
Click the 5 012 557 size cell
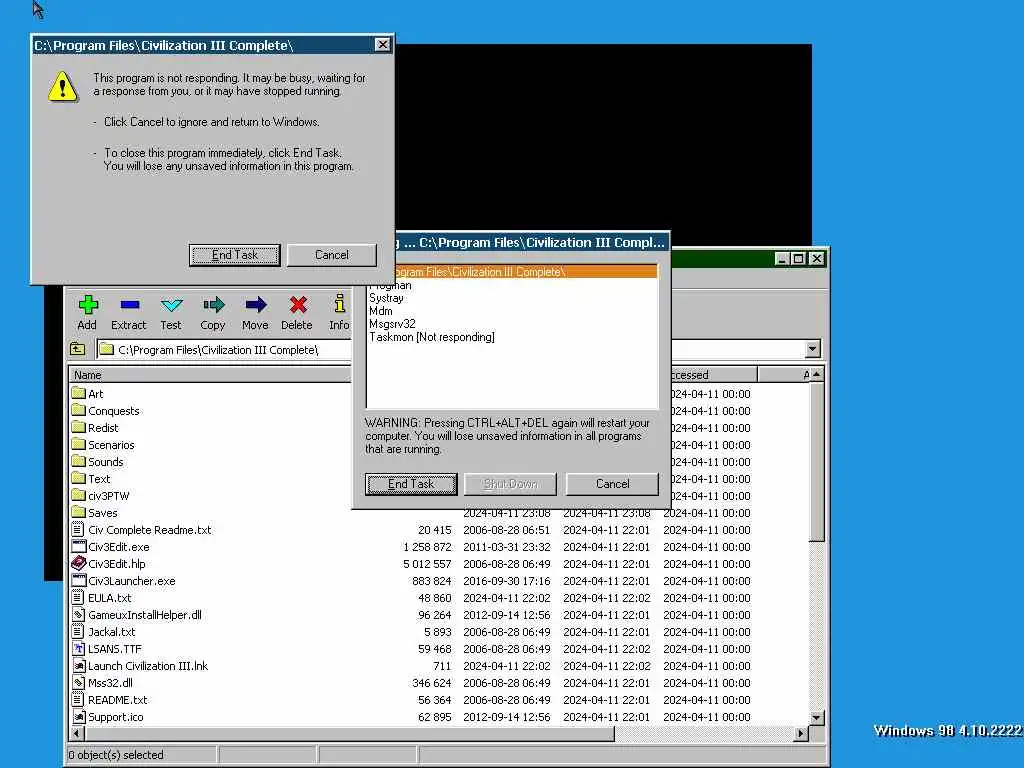coord(427,564)
